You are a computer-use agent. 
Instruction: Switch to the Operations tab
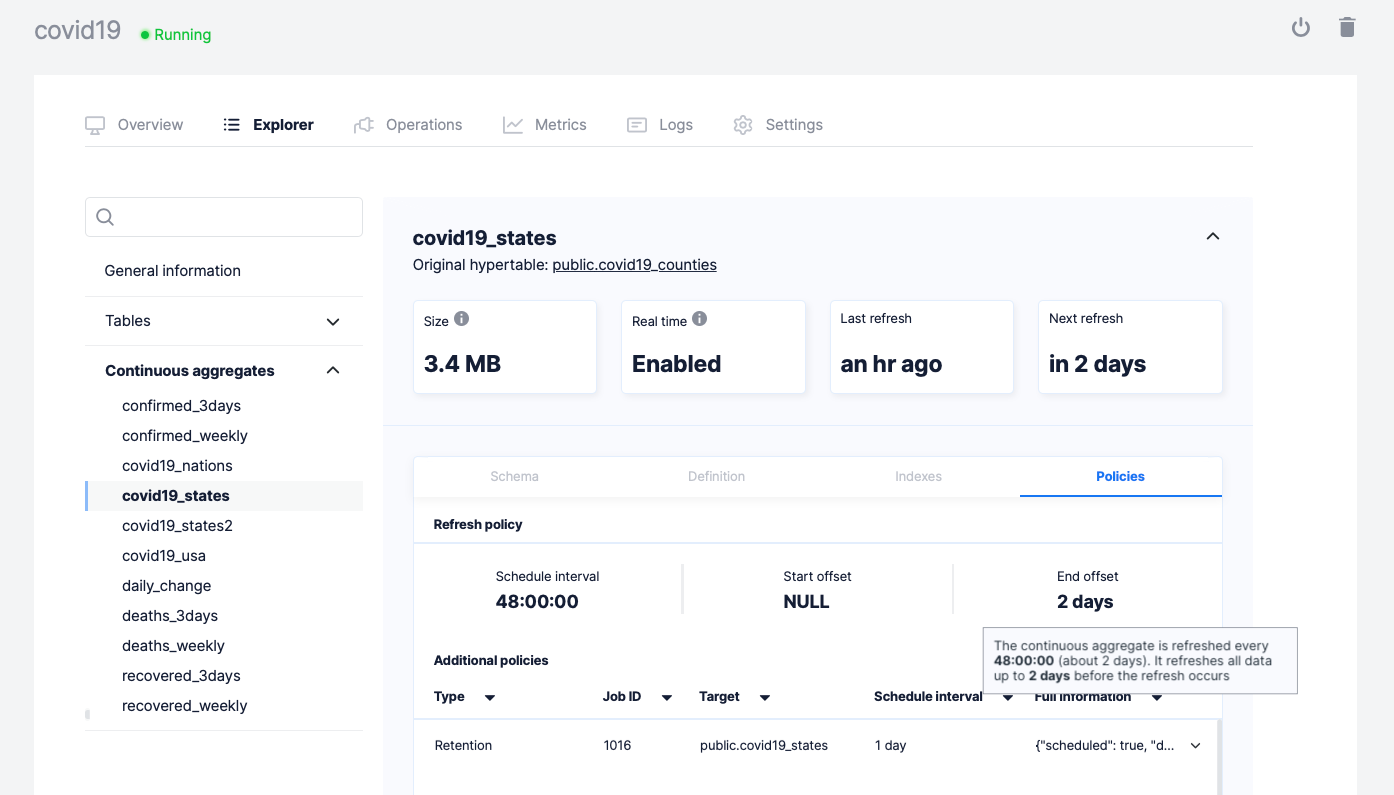coord(408,125)
